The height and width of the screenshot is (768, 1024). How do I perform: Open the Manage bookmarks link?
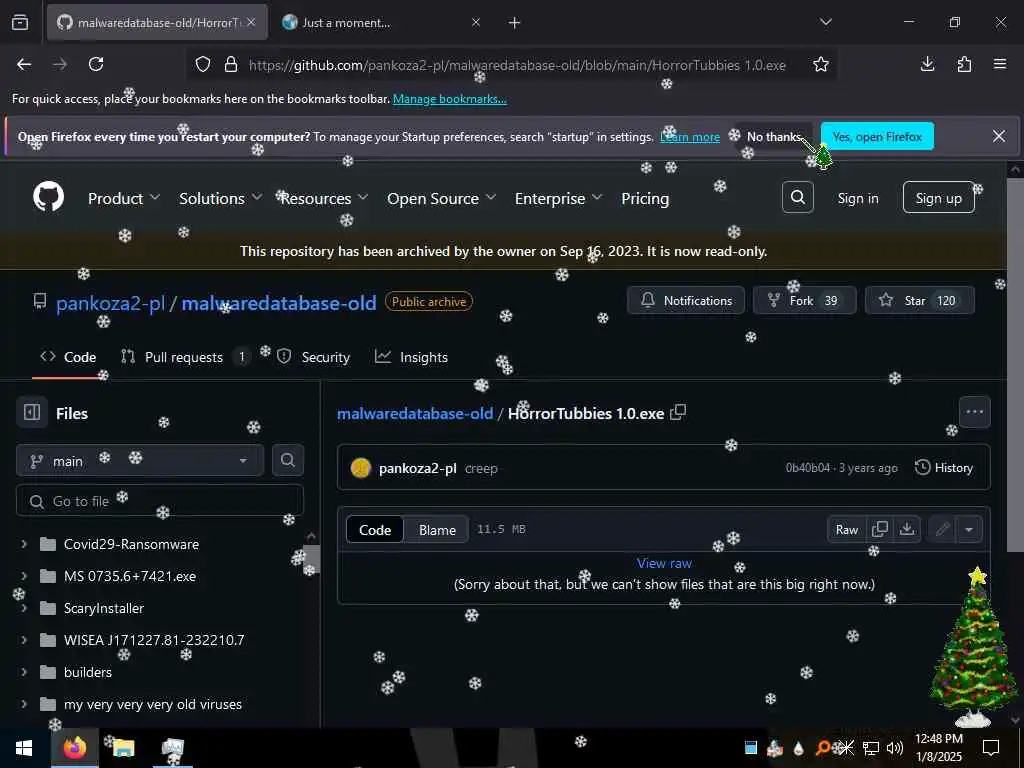(449, 99)
